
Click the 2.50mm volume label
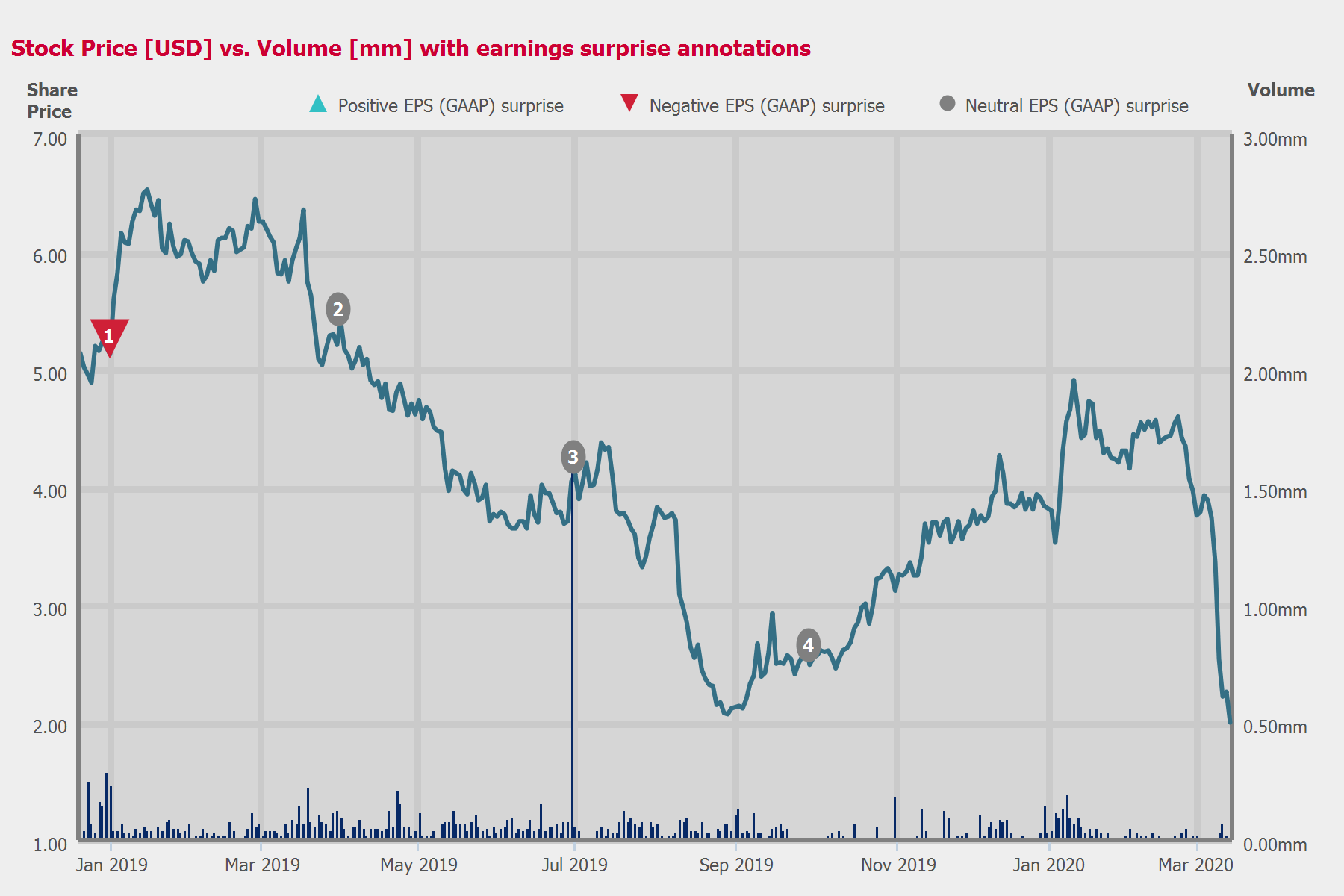[x=1275, y=257]
